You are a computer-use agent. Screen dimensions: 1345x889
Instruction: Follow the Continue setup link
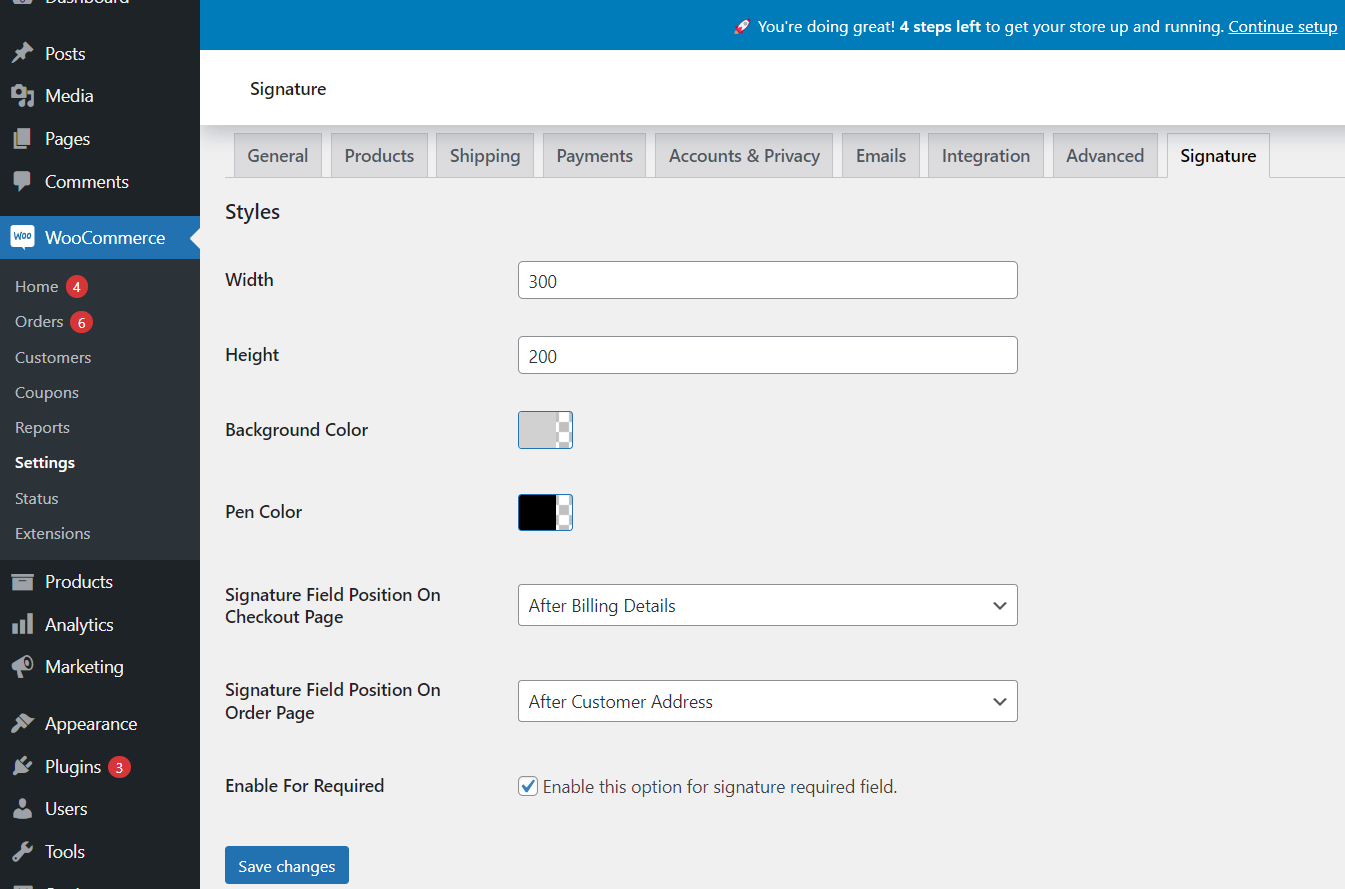click(x=1282, y=27)
